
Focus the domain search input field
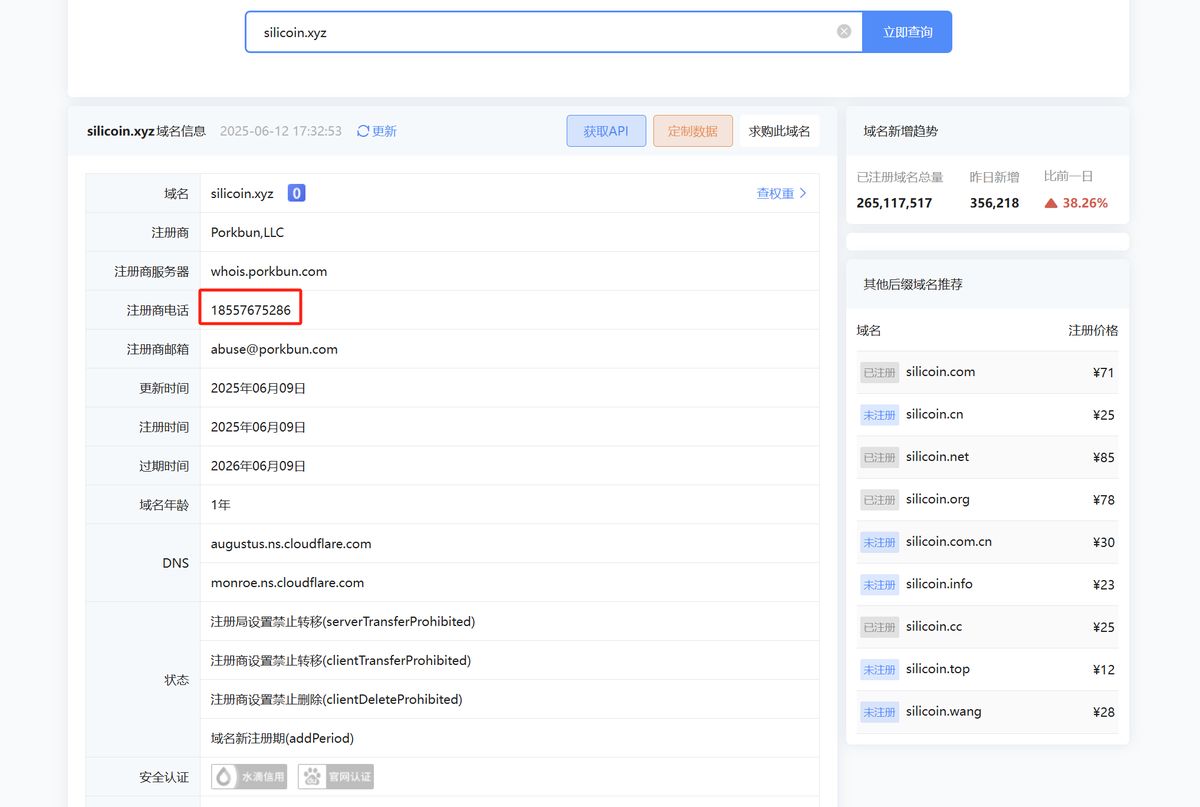[553, 32]
